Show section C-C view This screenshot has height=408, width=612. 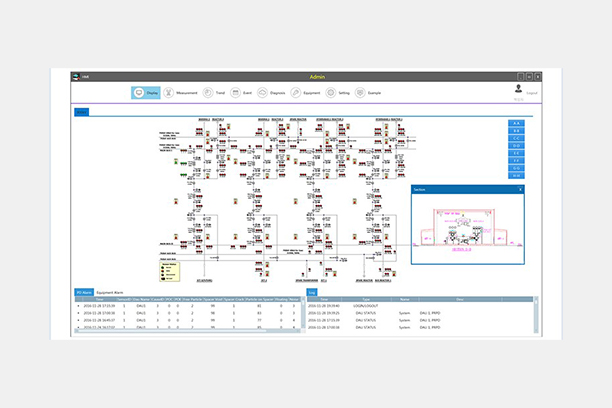516,139
